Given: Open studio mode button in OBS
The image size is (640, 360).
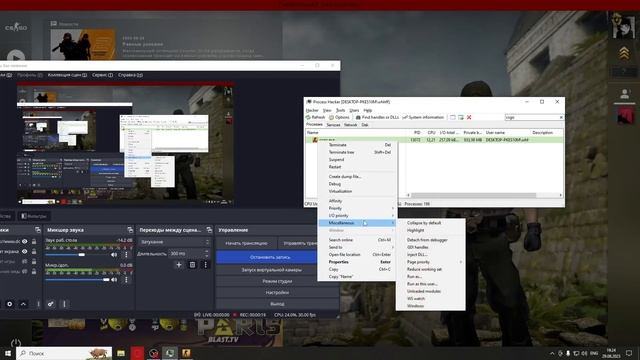Looking at the screenshot, I should [277, 281].
